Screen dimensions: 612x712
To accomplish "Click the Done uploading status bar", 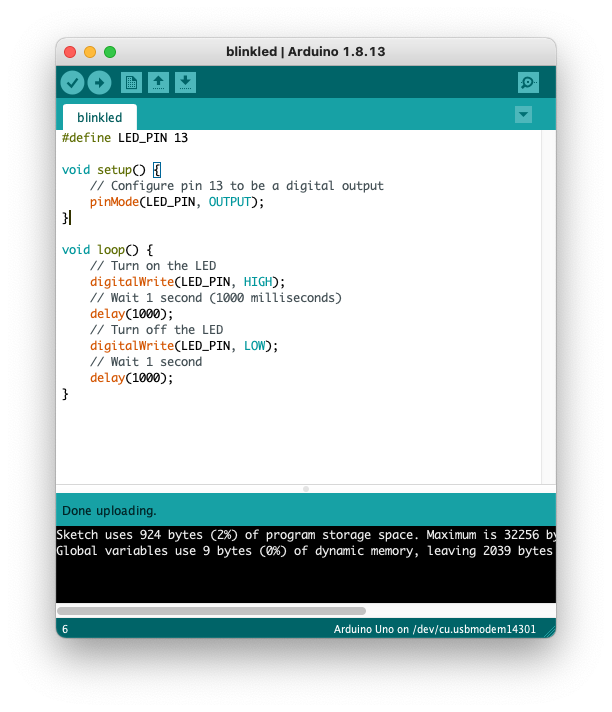I will point(300,510).
